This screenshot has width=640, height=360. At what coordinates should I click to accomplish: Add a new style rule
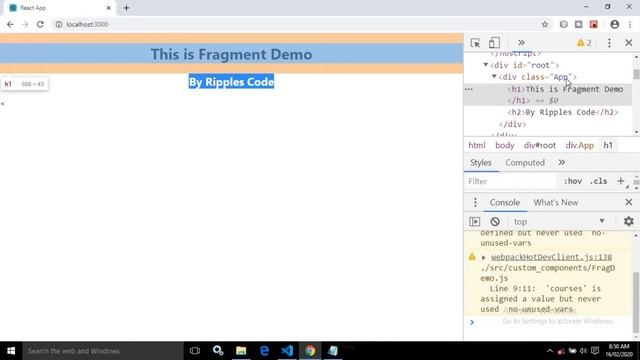click(620, 181)
